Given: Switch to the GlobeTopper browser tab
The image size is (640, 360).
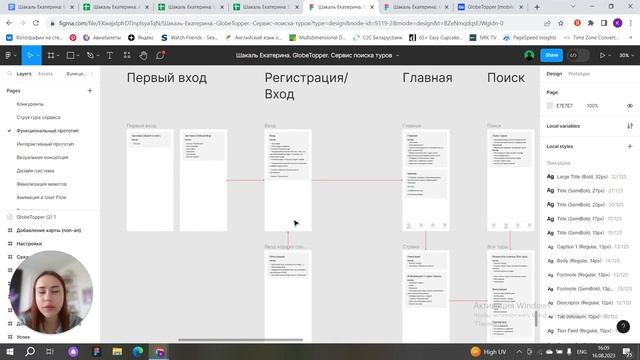Looking at the screenshot, I should point(490,7).
